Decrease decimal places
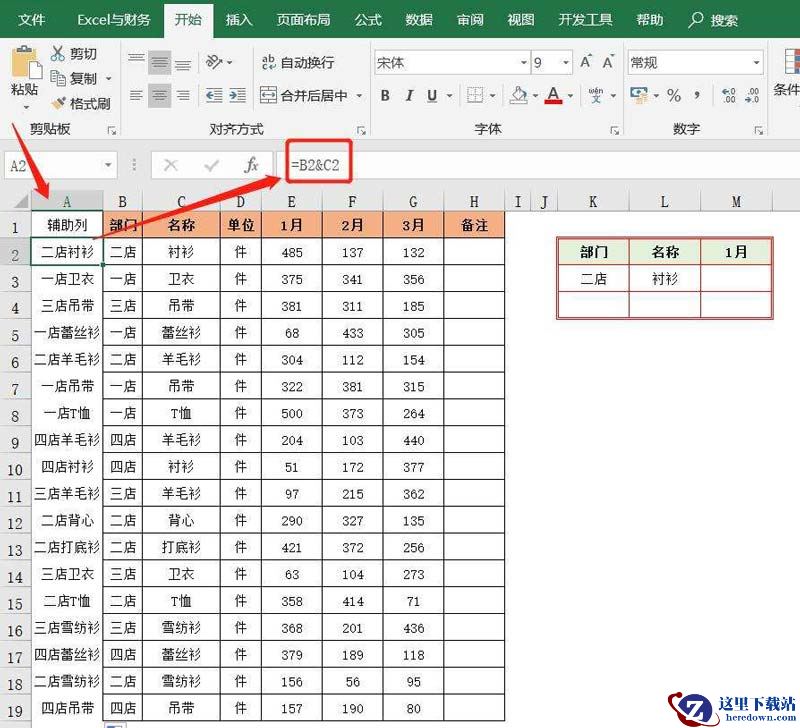The image size is (800, 728). [753, 95]
